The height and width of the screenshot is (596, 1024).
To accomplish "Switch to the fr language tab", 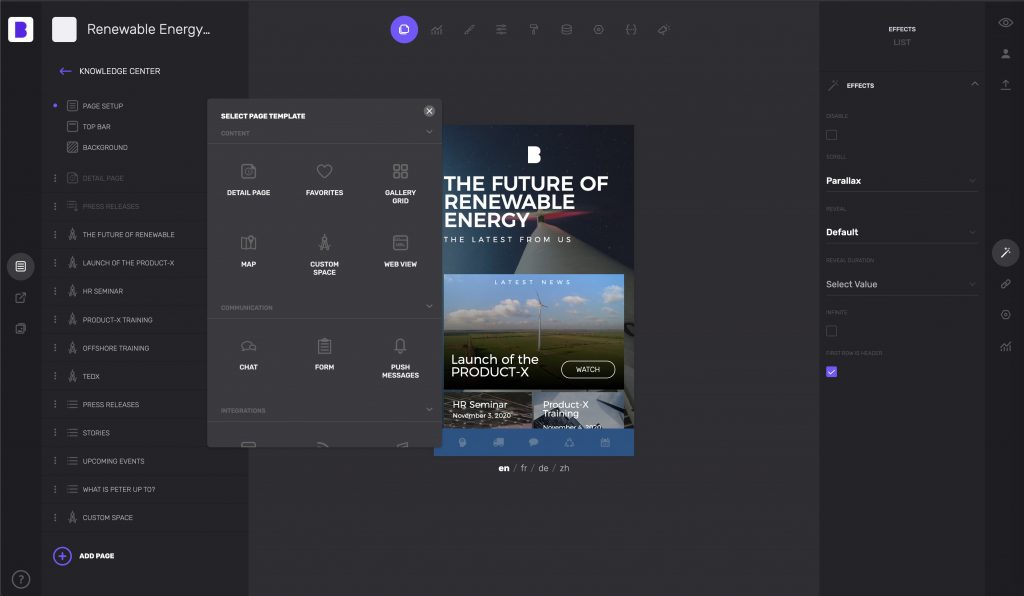I will [x=522, y=467].
